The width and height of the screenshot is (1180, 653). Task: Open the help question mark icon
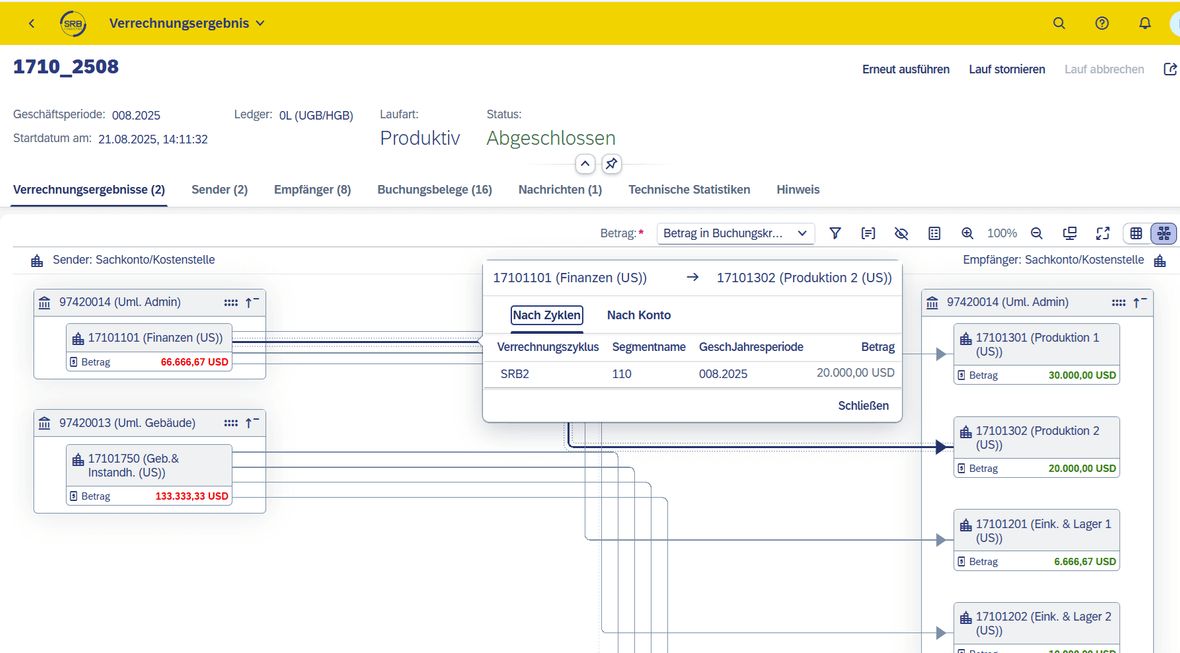point(1102,23)
